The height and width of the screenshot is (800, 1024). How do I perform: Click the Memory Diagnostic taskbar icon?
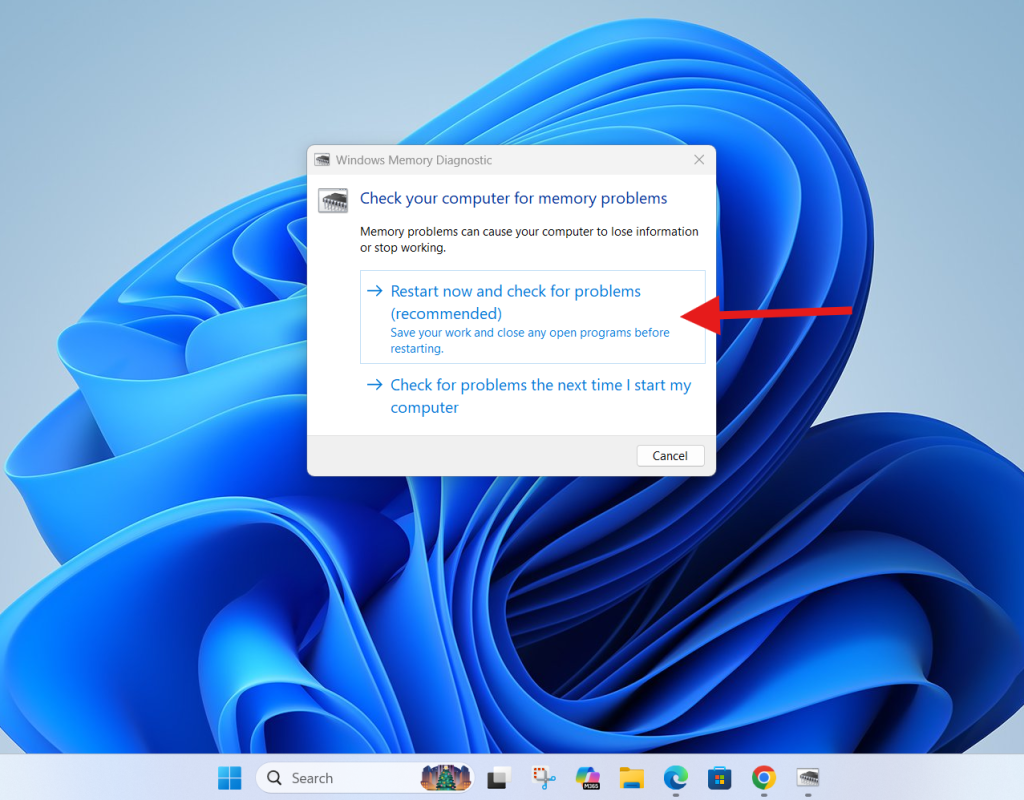tap(808, 778)
